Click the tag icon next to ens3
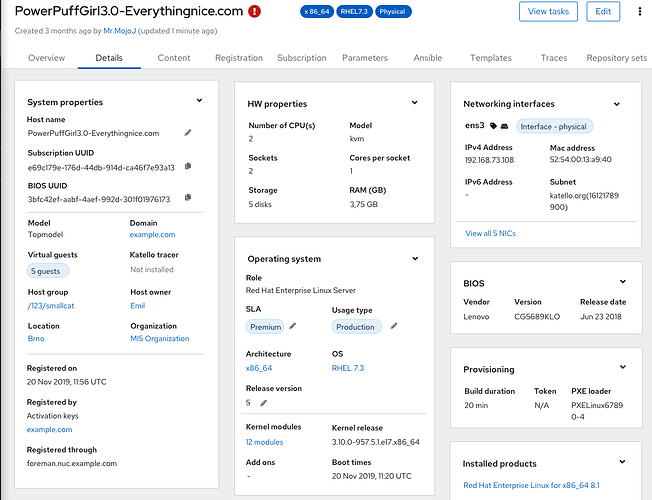 [493, 126]
